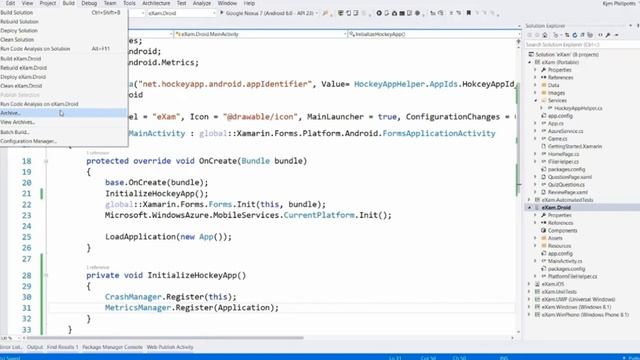Switch to Find Results 1 tab

click(x=62, y=347)
